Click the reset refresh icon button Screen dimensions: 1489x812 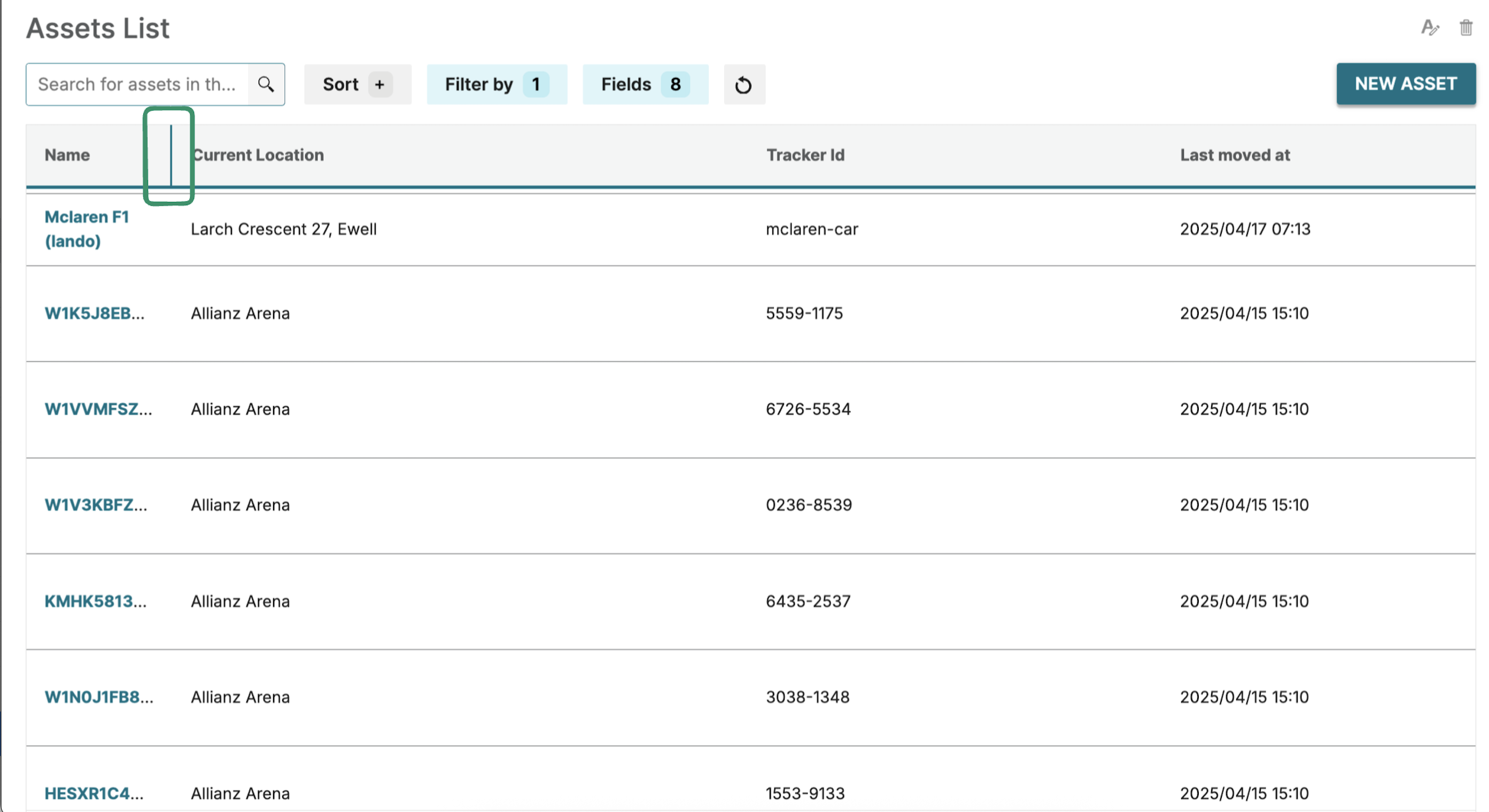pyautogui.click(x=743, y=85)
